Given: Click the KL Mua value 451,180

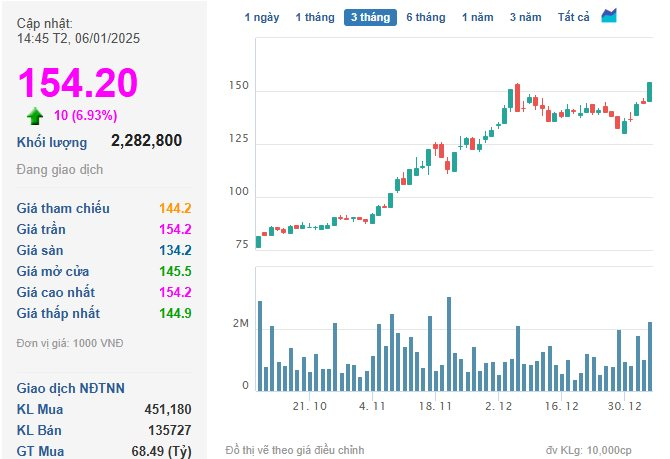Looking at the screenshot, I should (168, 409).
